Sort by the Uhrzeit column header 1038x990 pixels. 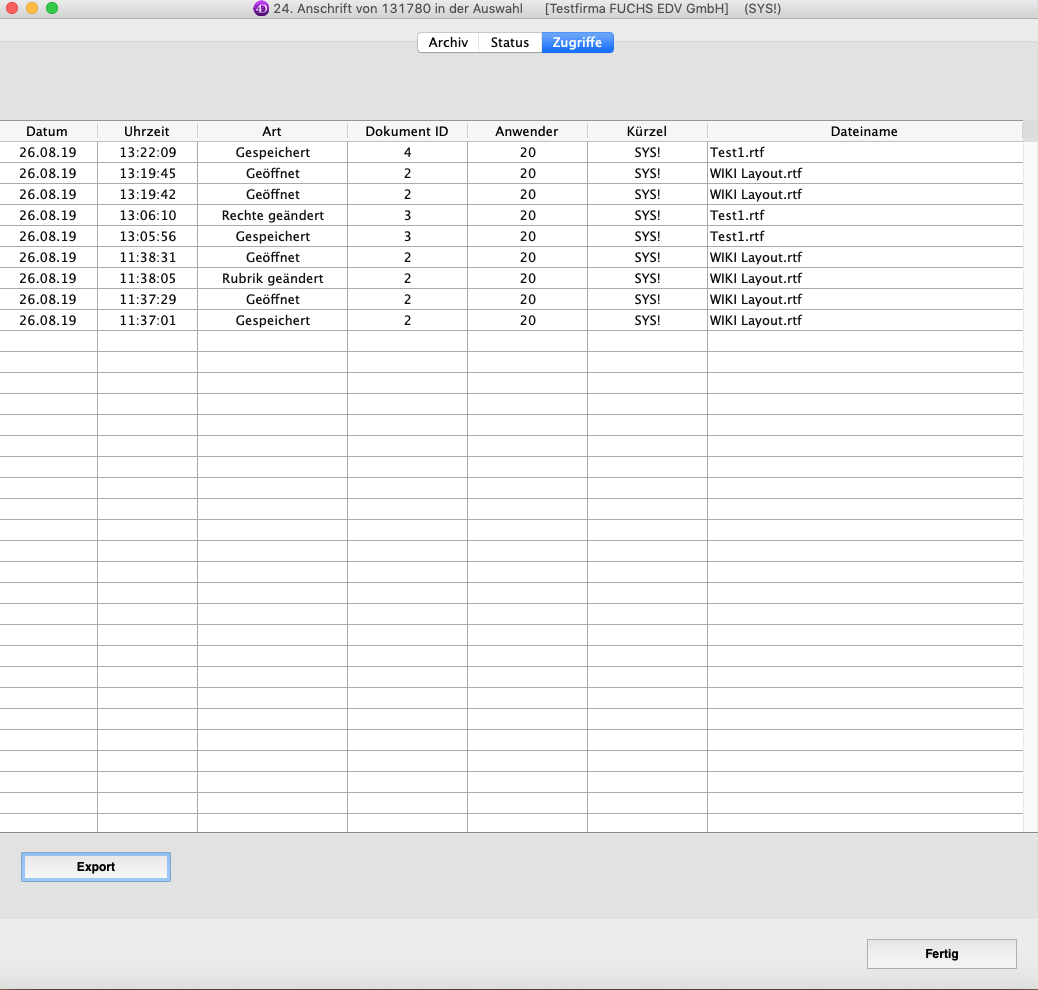tap(147, 132)
